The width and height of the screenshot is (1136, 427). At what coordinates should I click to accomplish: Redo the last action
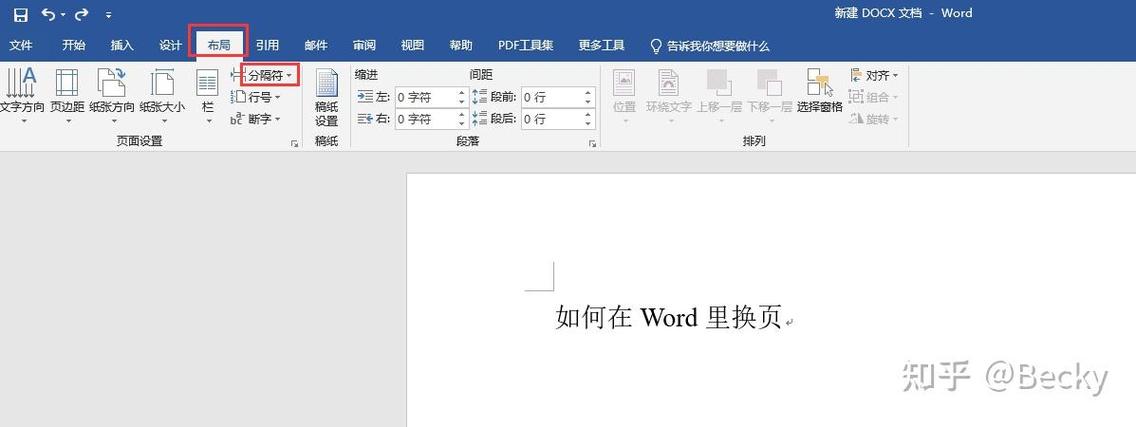82,14
